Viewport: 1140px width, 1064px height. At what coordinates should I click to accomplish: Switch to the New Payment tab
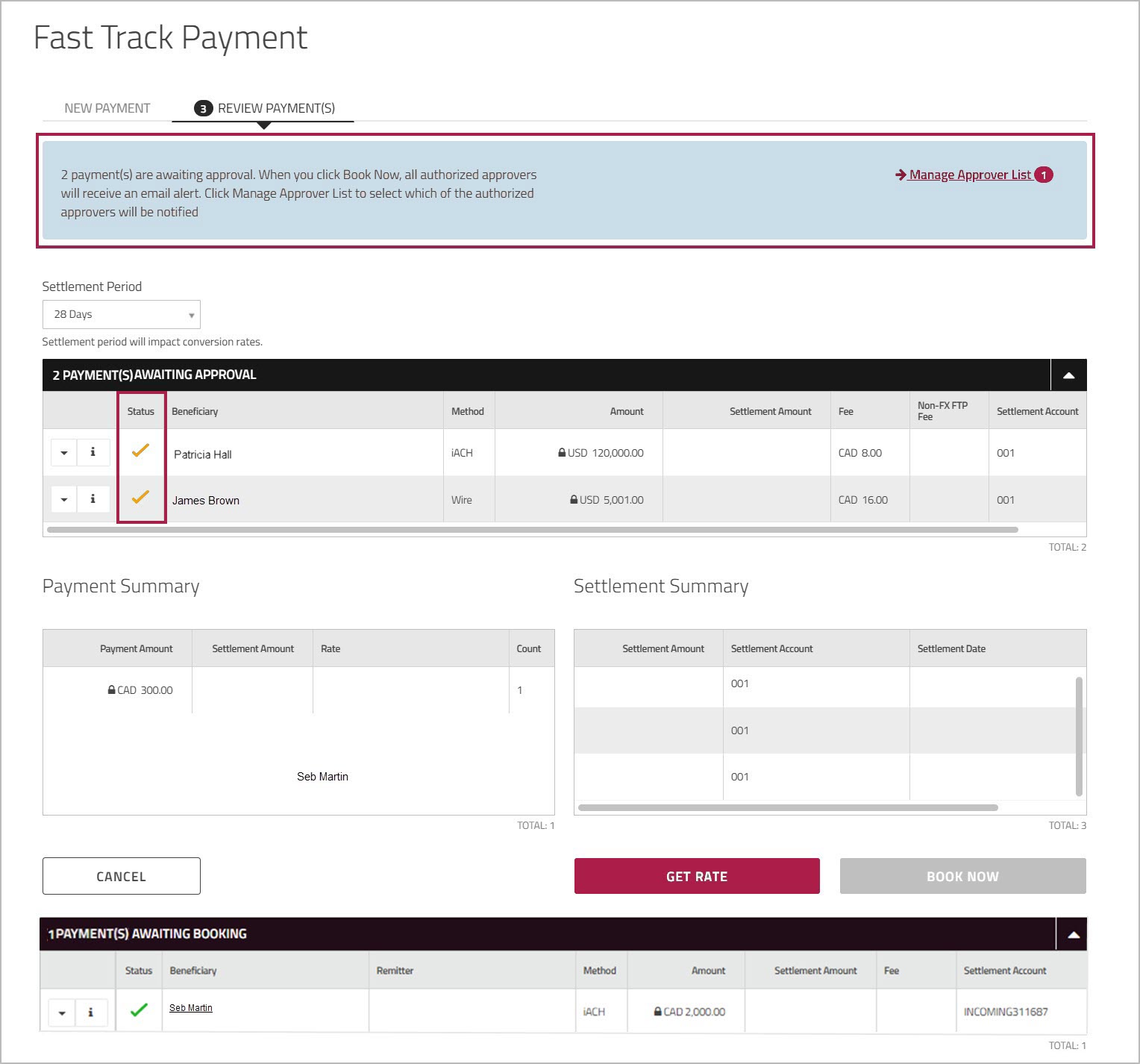107,108
